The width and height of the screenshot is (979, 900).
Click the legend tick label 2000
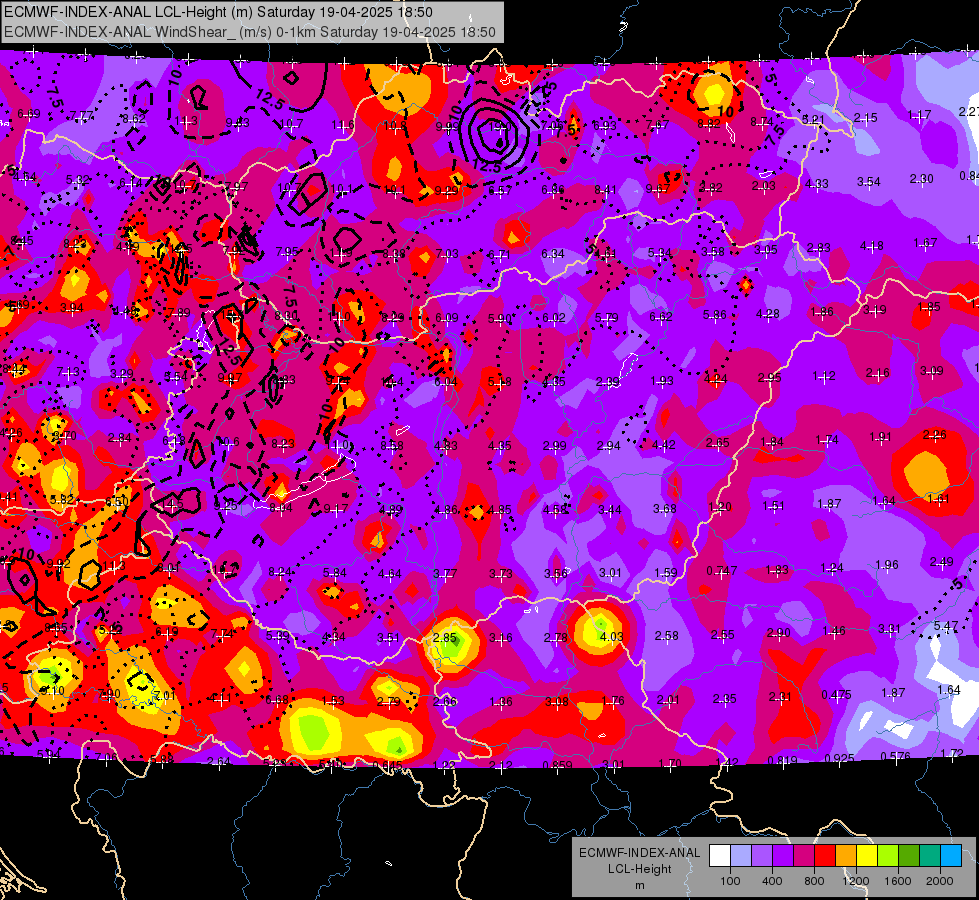[x=939, y=881]
